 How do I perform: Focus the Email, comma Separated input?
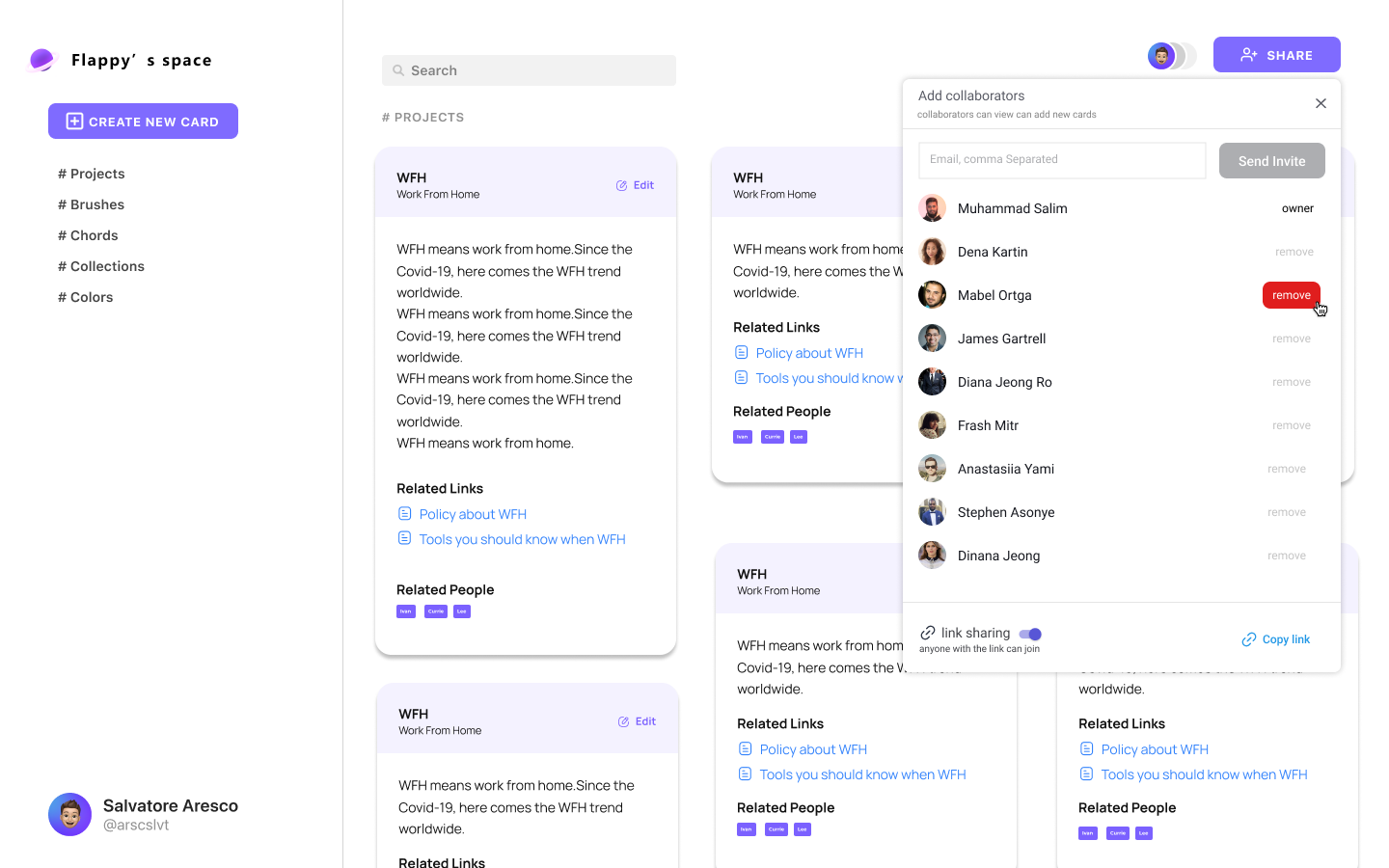(x=1062, y=160)
